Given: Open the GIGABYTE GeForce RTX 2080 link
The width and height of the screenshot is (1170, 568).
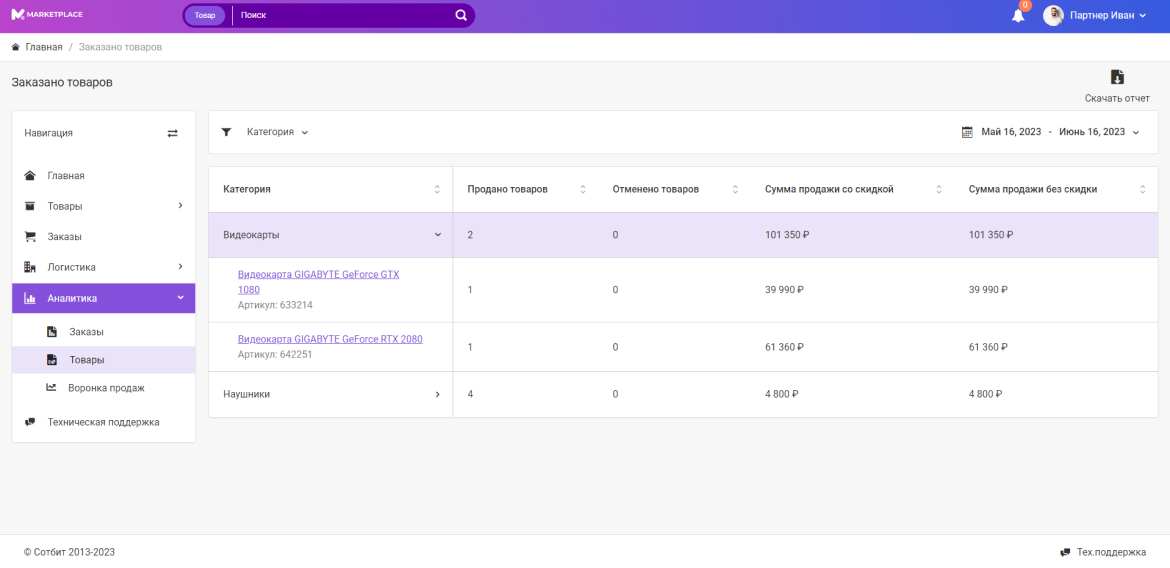Looking at the screenshot, I should coord(331,339).
